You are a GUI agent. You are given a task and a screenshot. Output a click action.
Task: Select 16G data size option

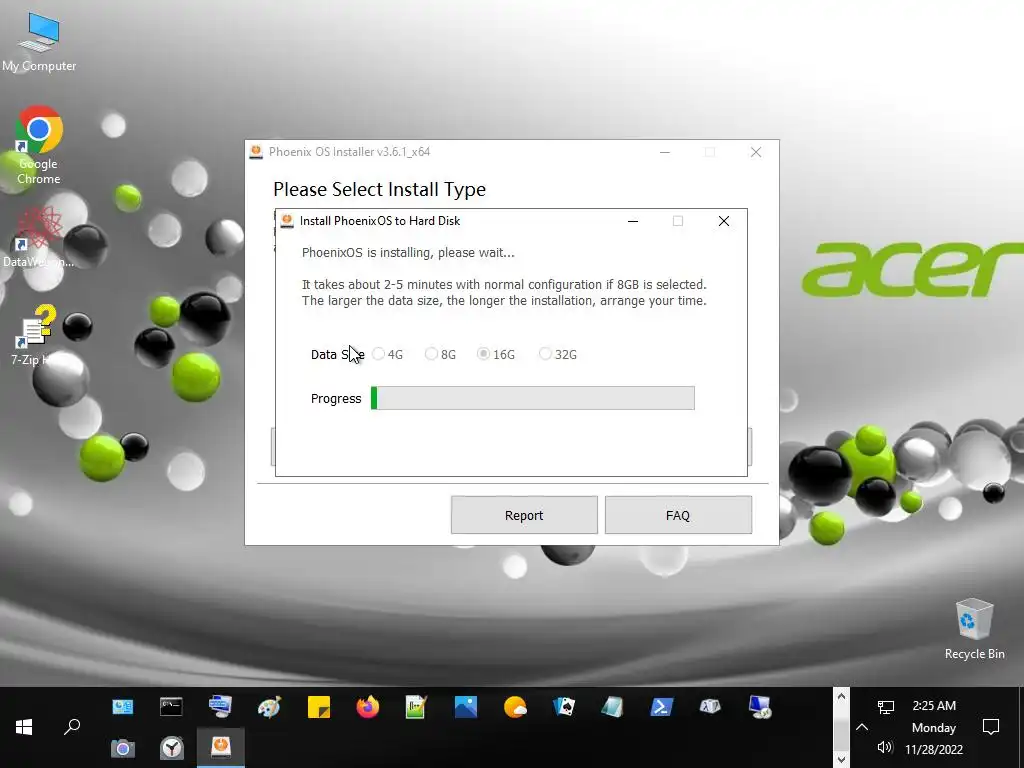[x=496, y=354]
